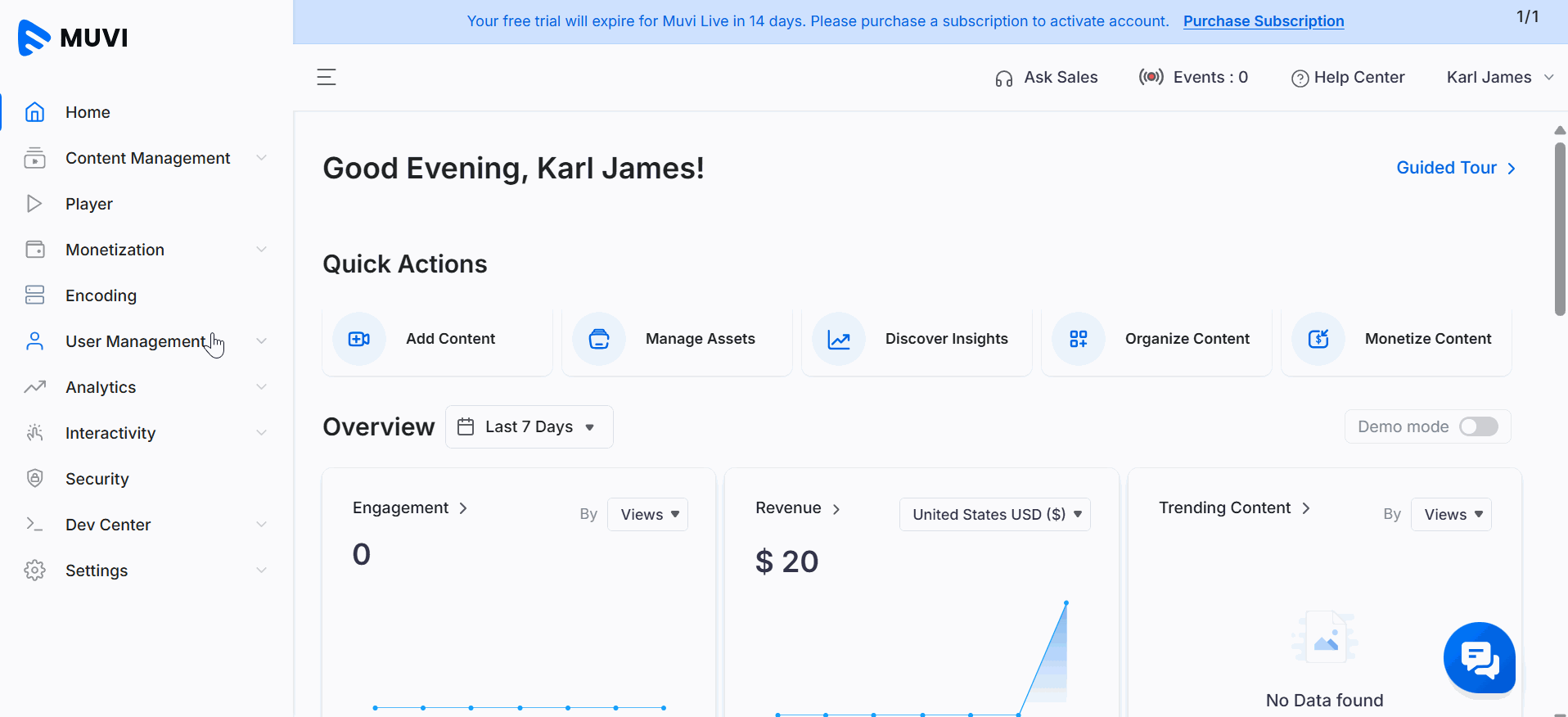This screenshot has width=1568, height=717.
Task: Collapse sidebar with hamburger menu icon
Action: click(327, 77)
